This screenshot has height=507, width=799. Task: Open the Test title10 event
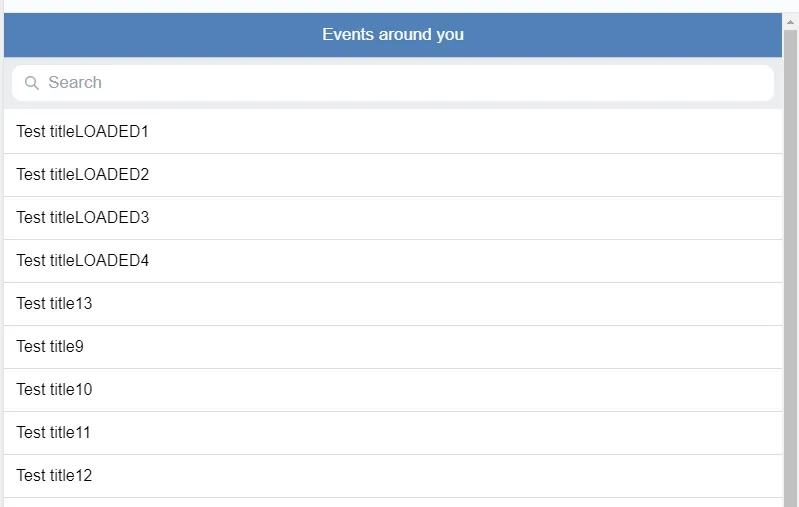pos(54,389)
